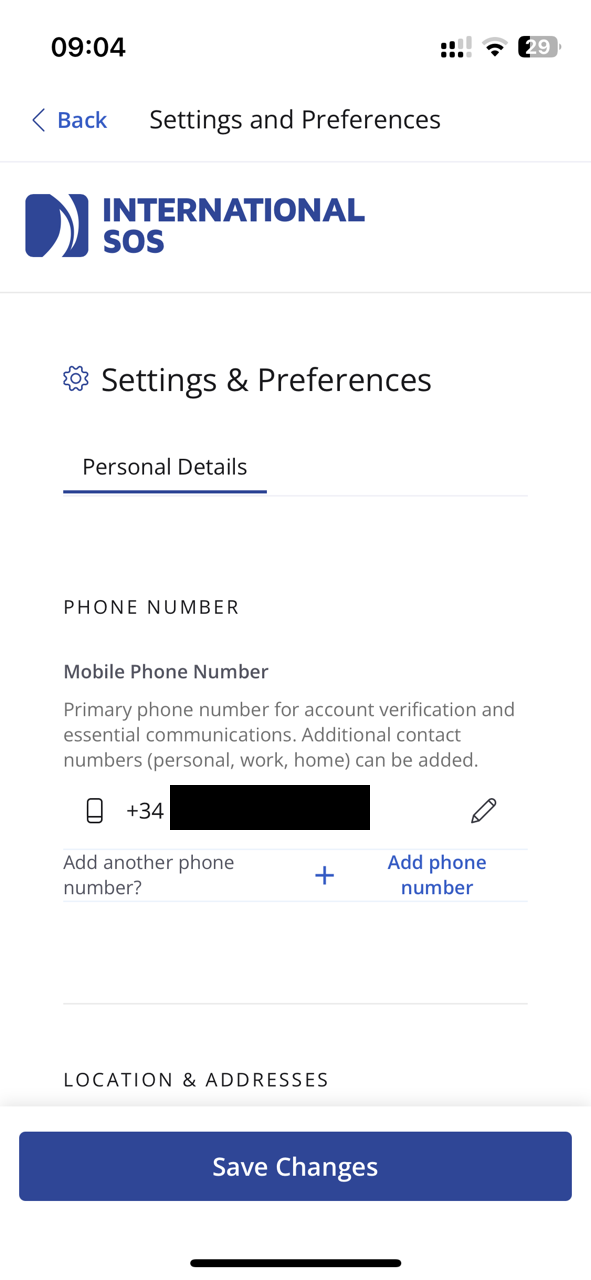Click the Wi-Fi icon in status bar
The image size is (591, 1280).
coord(495,47)
